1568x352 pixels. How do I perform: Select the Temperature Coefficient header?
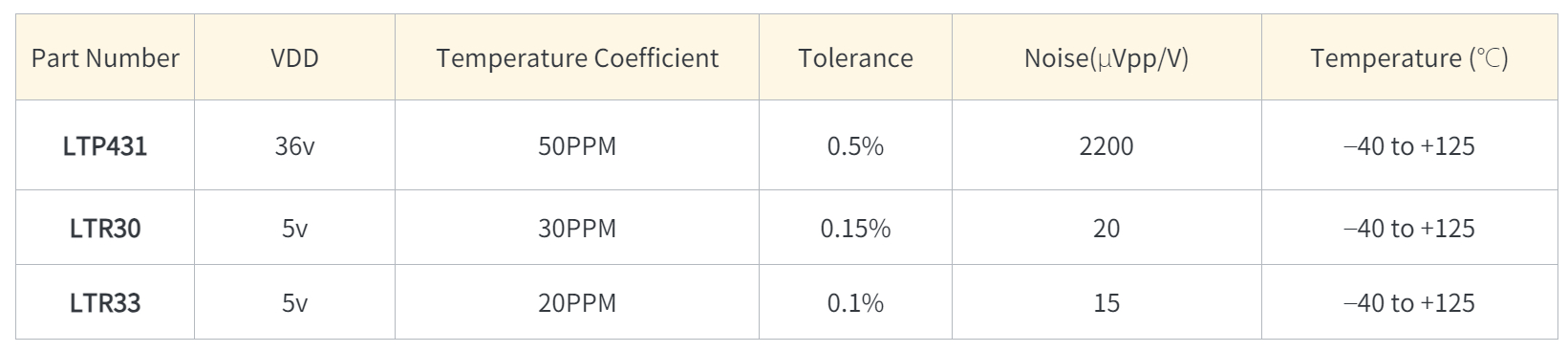[x=577, y=58]
